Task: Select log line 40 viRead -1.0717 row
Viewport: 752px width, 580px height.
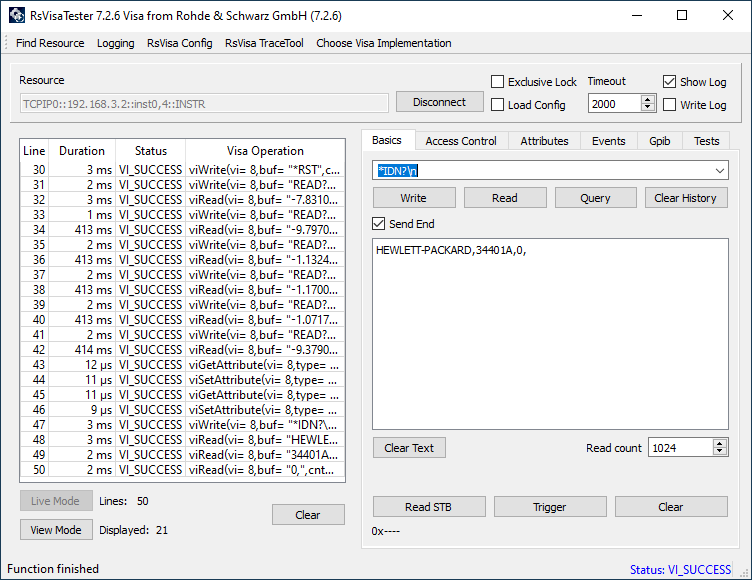Action: coord(182,320)
